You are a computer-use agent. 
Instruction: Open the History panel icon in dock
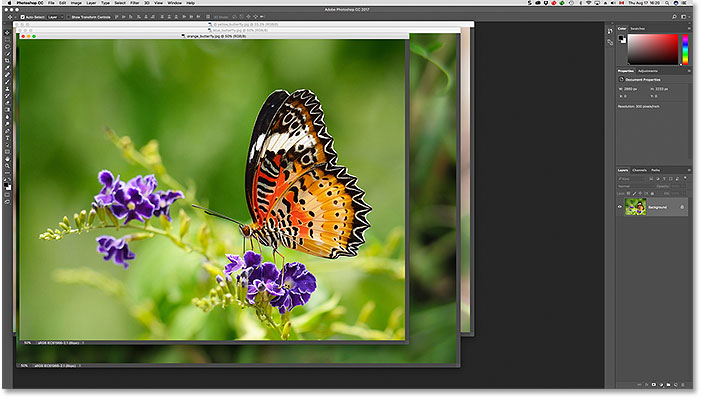pos(610,31)
